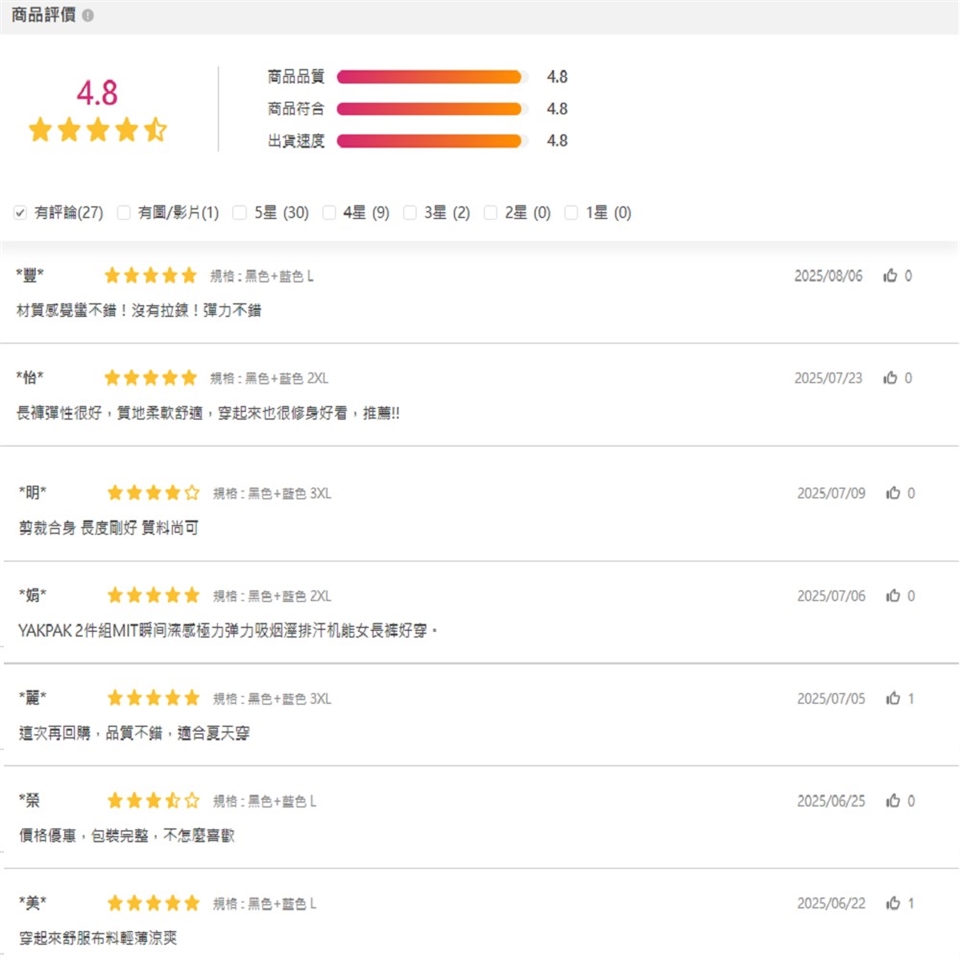Image resolution: width=960 pixels, height=960 pixels.
Task: Check the 4星 (9) filter box
Action: [x=329, y=213]
